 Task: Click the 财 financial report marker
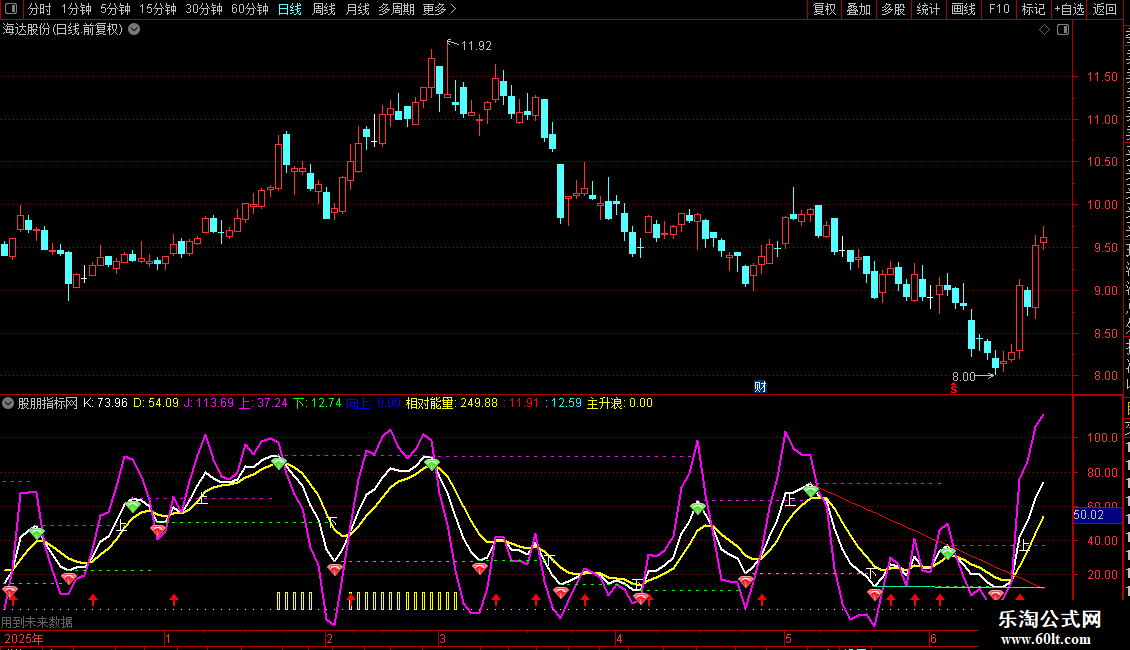click(760, 387)
